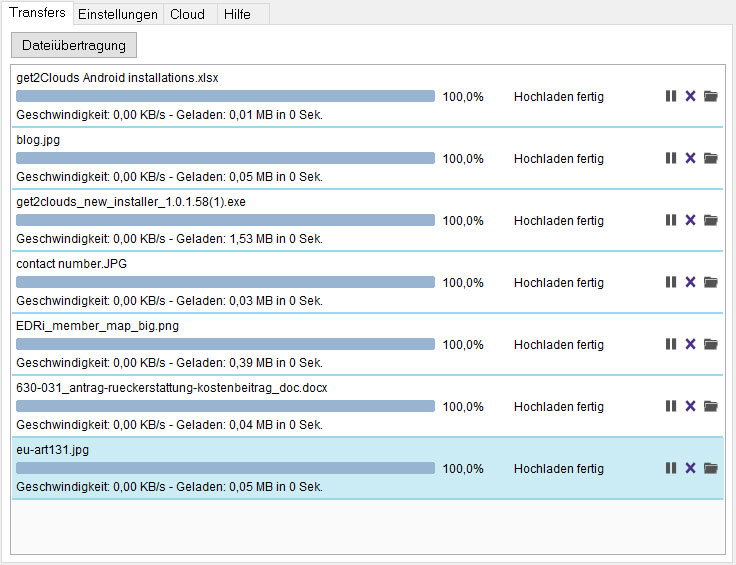Cancel the blog.jpg upload
The width and height of the screenshot is (736, 565).
pos(690,158)
